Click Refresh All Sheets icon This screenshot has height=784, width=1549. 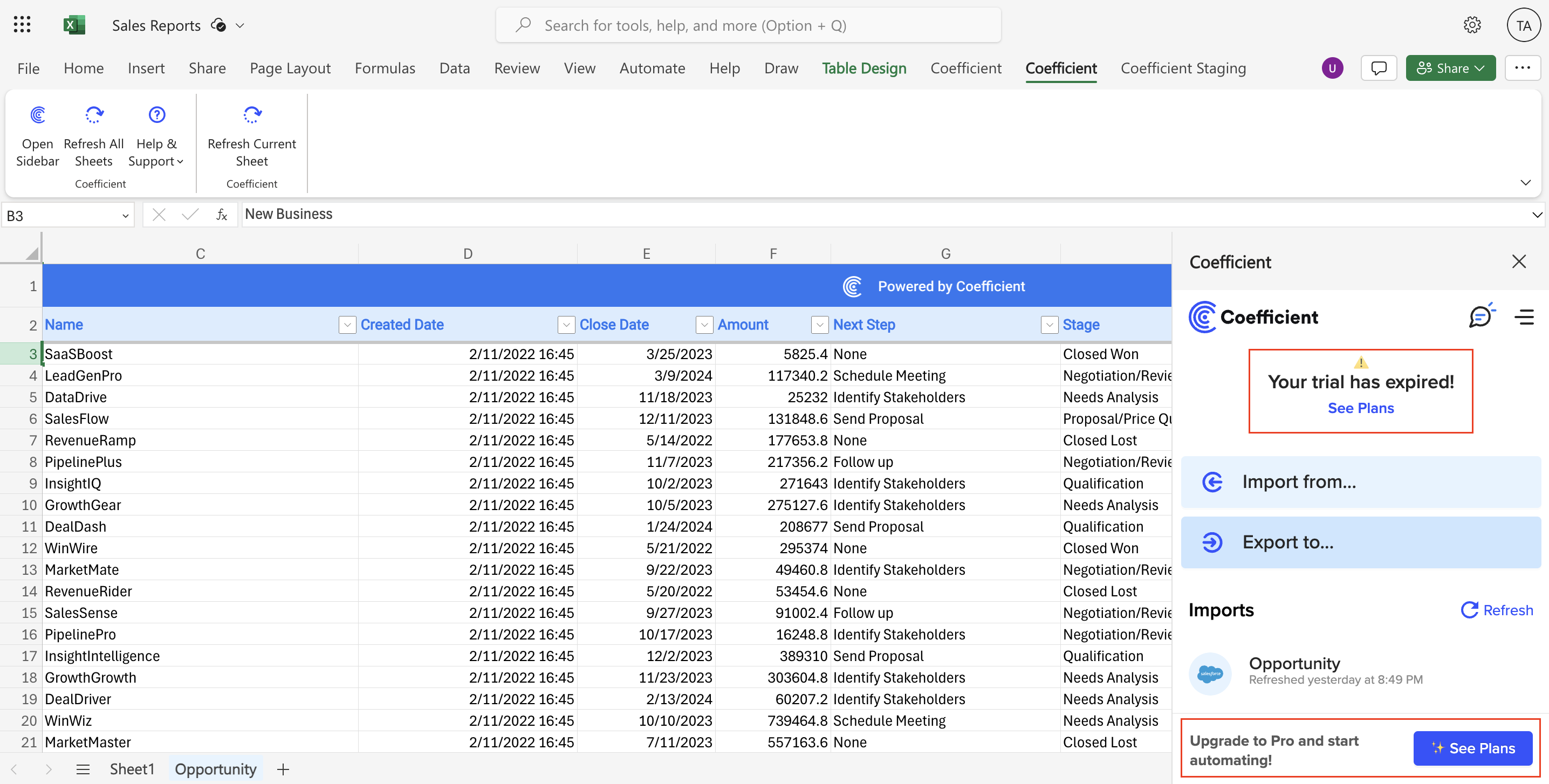click(94, 114)
